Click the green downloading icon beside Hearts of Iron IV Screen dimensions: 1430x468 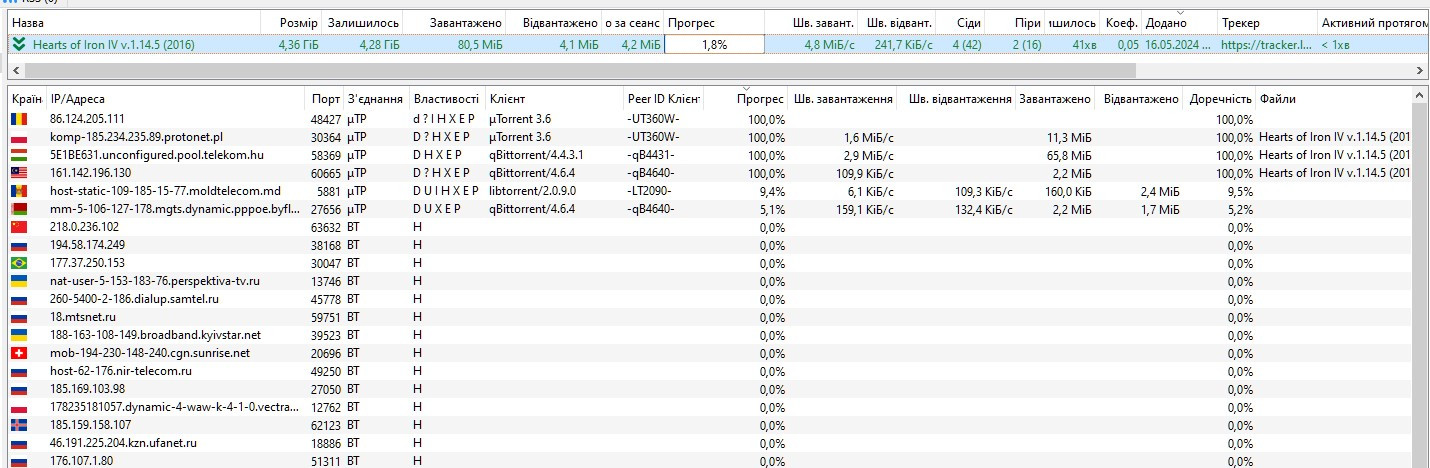click(19, 44)
